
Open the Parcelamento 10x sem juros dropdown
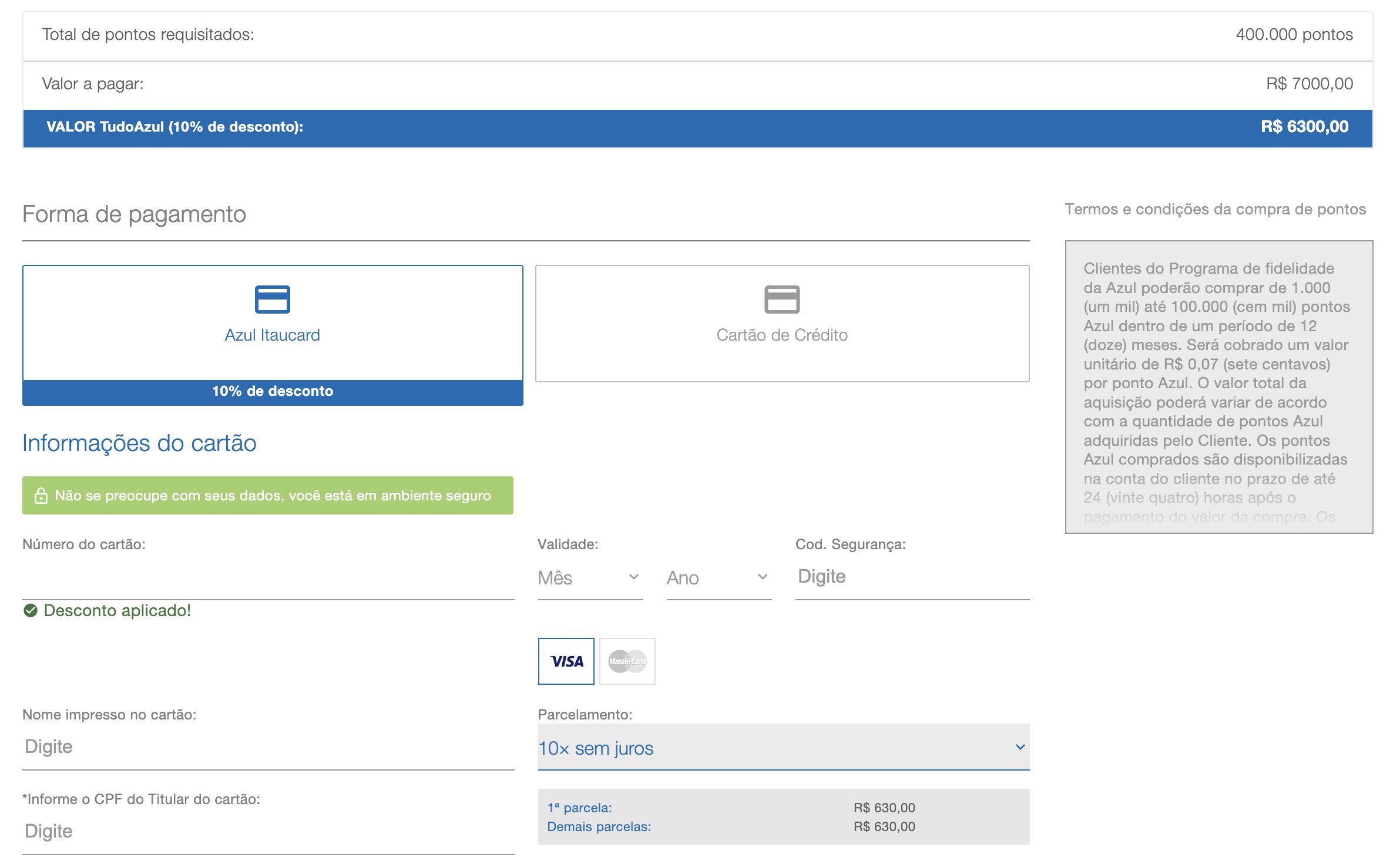click(x=784, y=747)
